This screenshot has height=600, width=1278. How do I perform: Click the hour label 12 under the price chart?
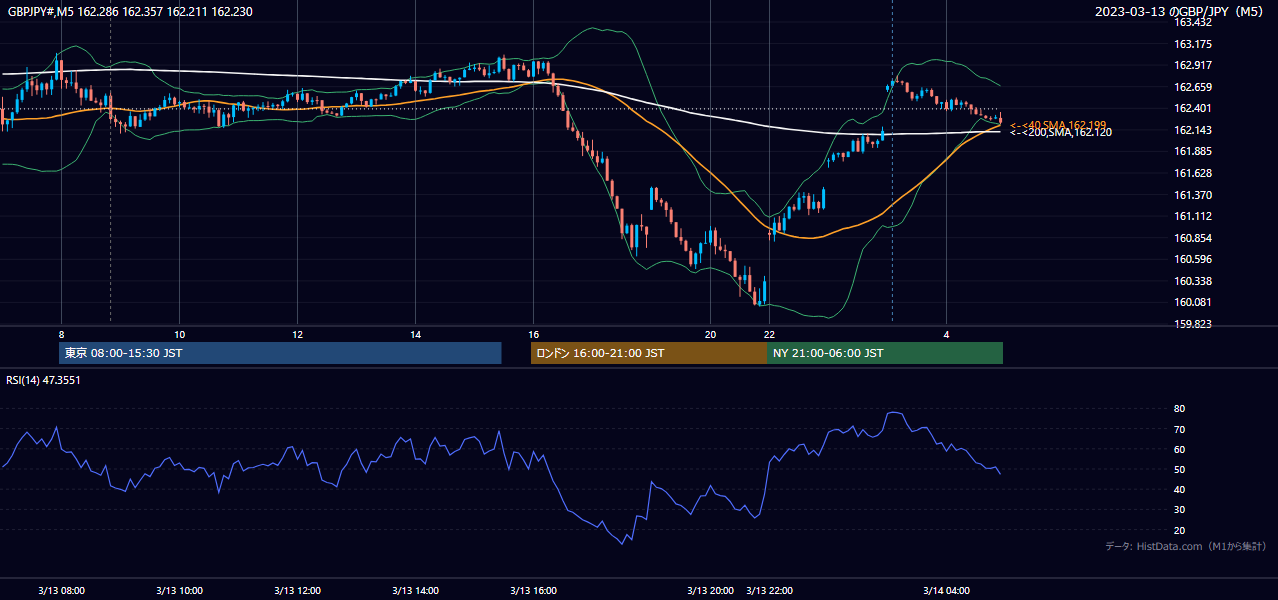point(297,334)
